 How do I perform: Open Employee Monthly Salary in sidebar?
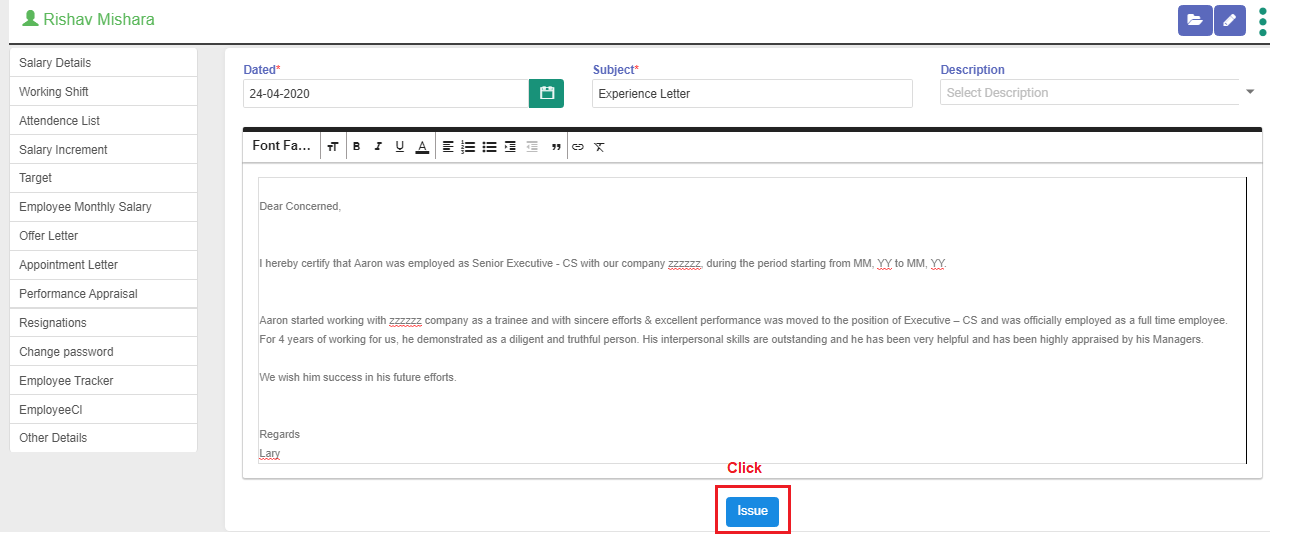[x=104, y=207]
